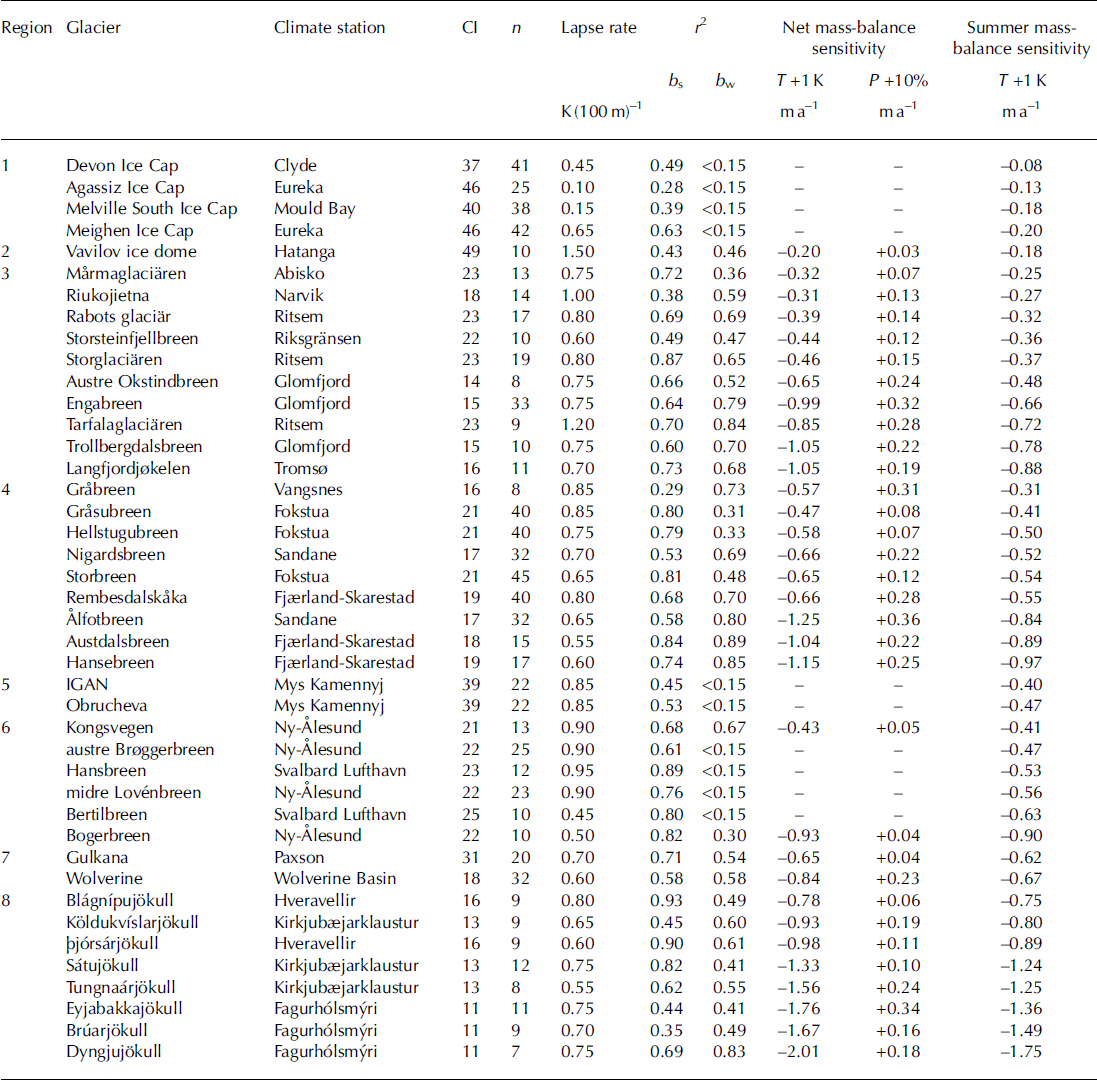Click 'Austre Okstindbreen' glacier name
Image resolution: width=1097 pixels, height=1080 pixels.
pos(142,381)
